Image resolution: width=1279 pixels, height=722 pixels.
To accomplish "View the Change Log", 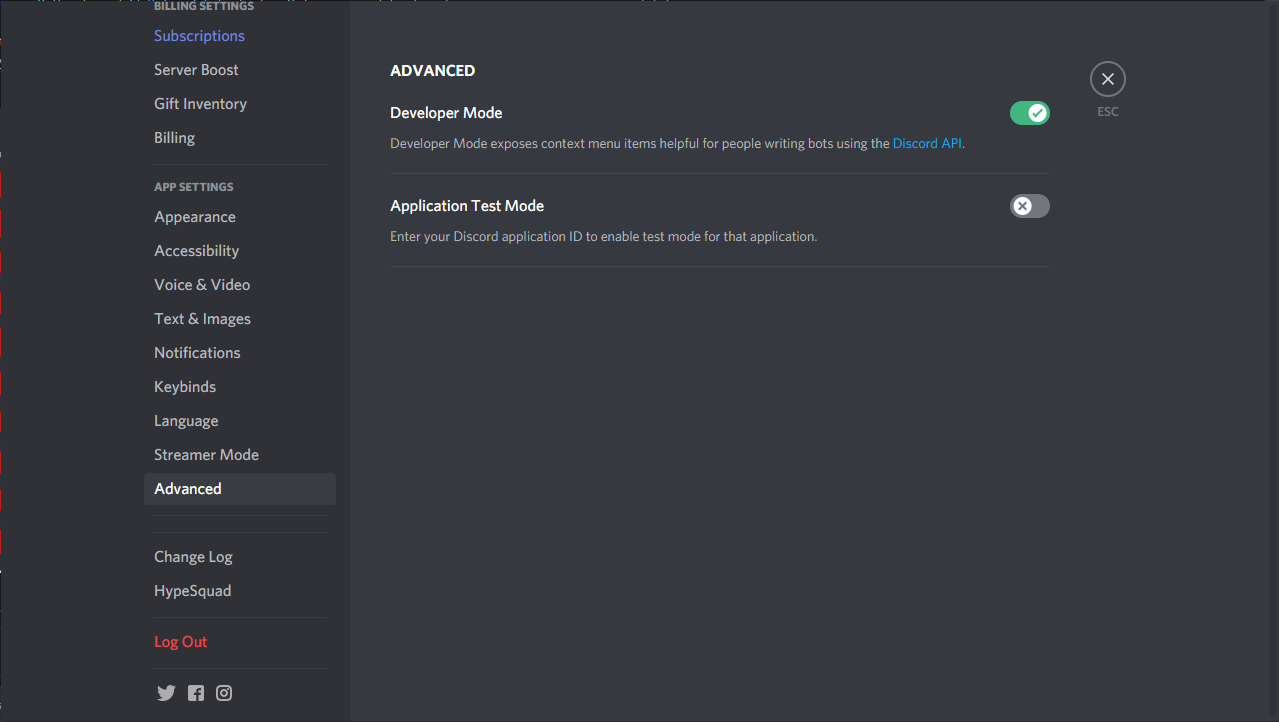I will point(193,556).
